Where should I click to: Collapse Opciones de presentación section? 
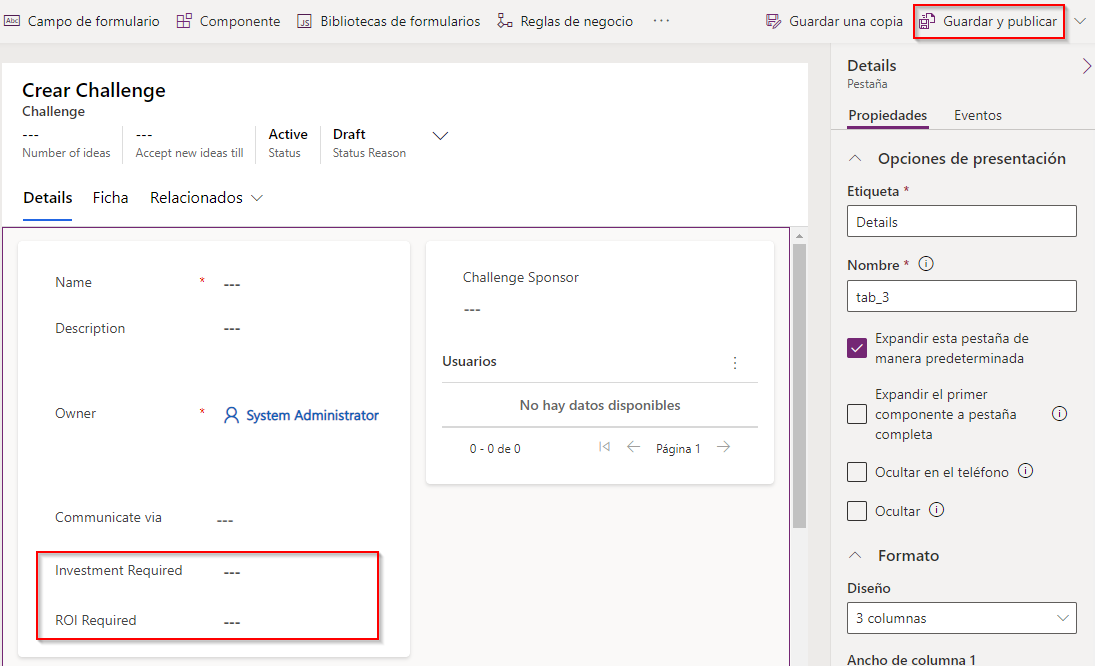856,159
